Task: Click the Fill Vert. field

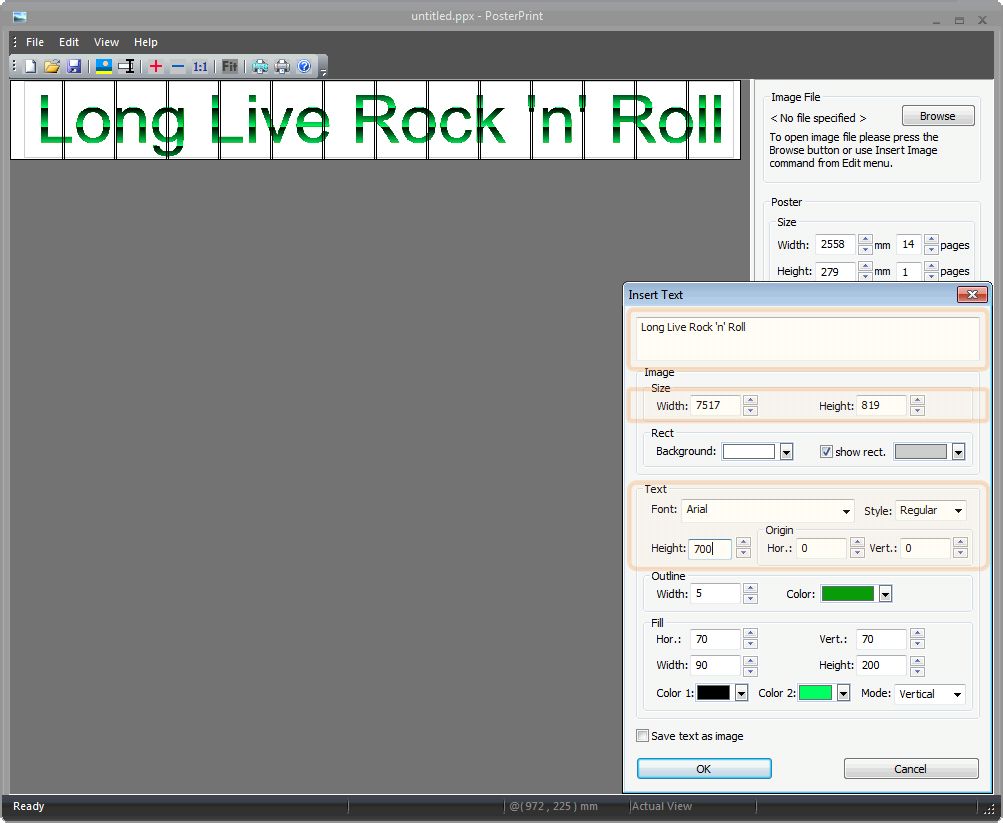Action: coord(881,639)
